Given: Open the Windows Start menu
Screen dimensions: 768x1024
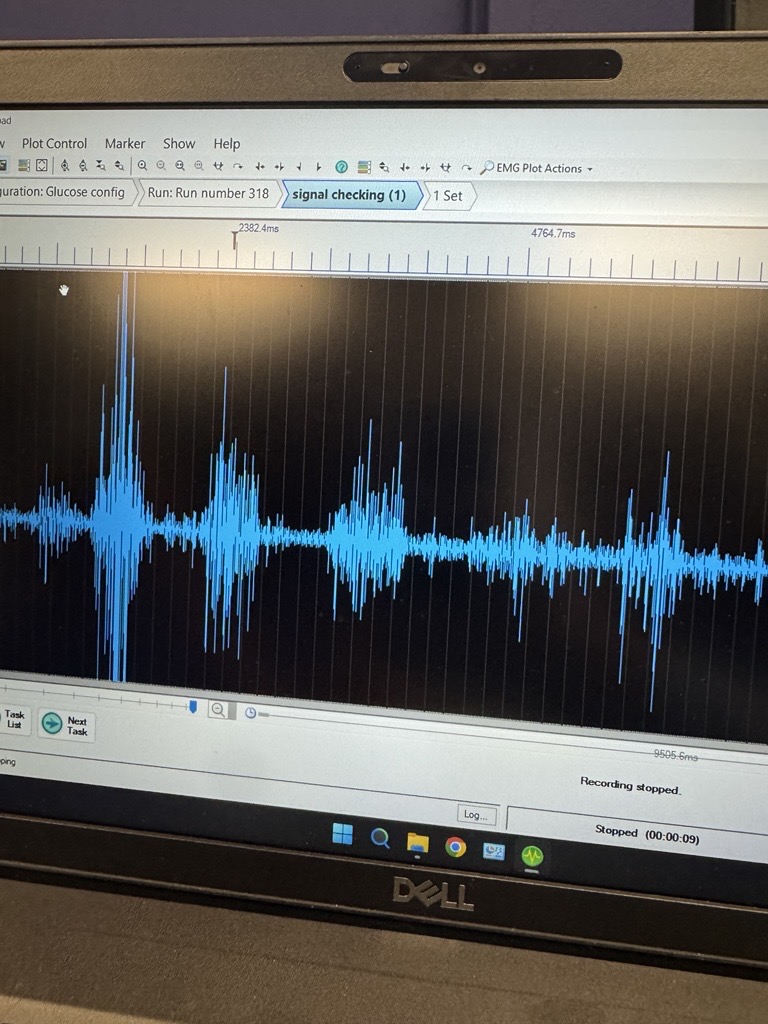Looking at the screenshot, I should (x=343, y=833).
